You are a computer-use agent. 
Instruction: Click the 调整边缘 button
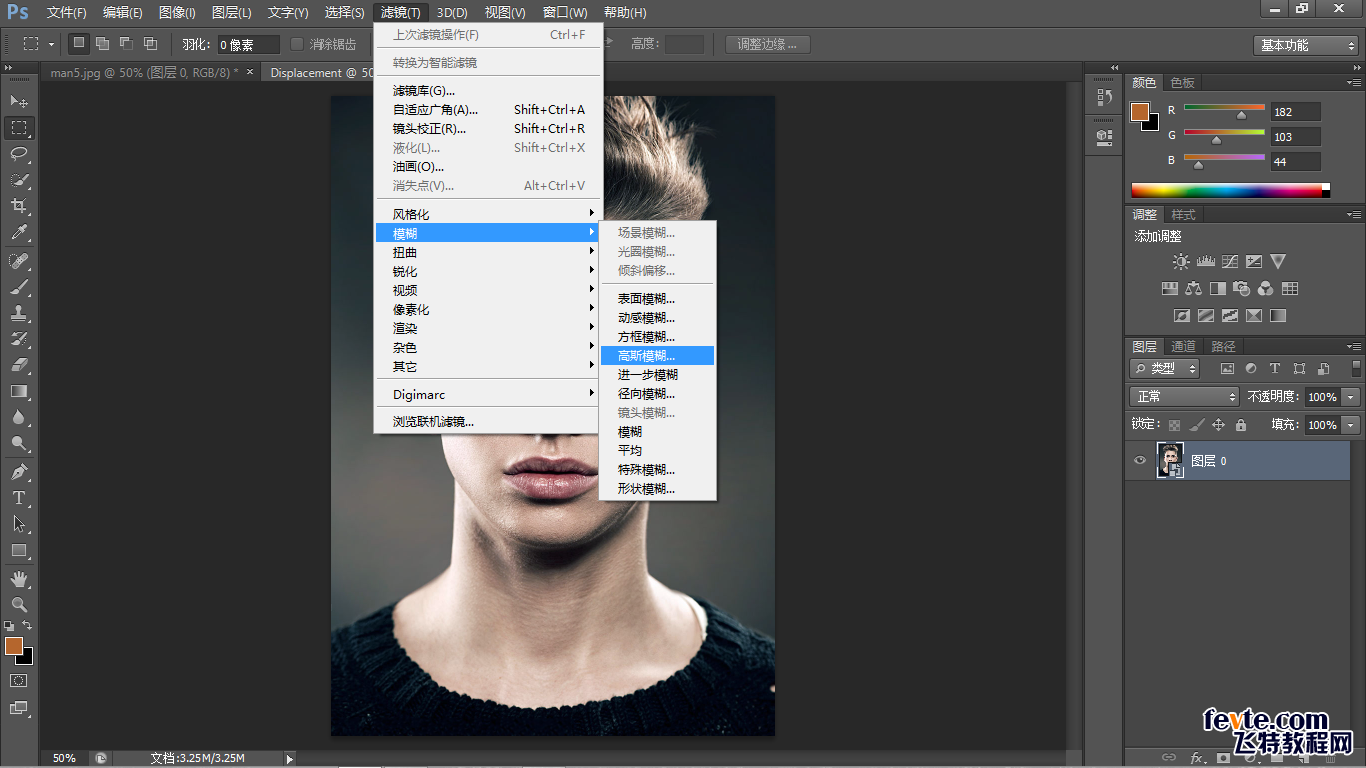[x=768, y=44]
